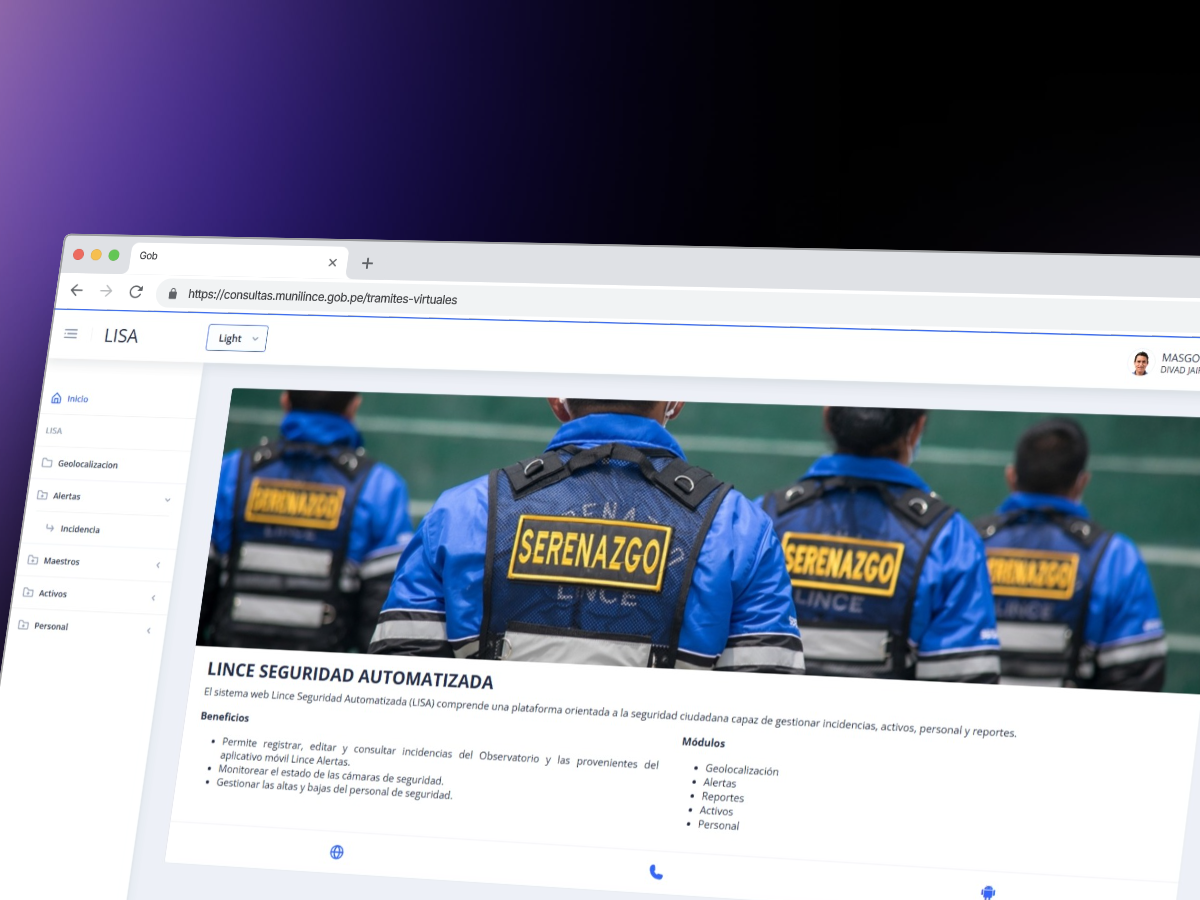Open the Light theme dropdown
1200x900 pixels.
pyautogui.click(x=237, y=338)
